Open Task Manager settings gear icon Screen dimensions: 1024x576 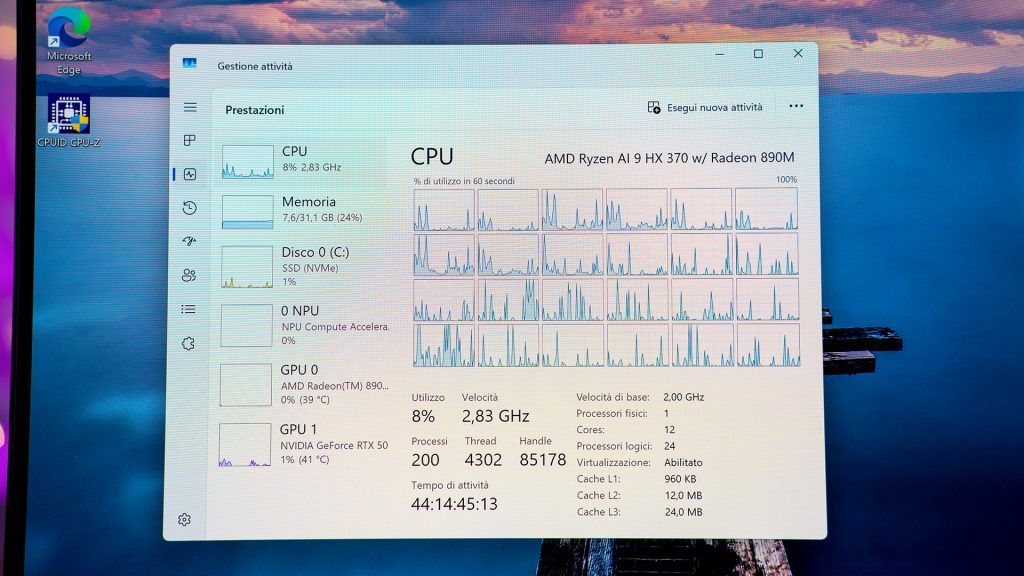tap(184, 520)
